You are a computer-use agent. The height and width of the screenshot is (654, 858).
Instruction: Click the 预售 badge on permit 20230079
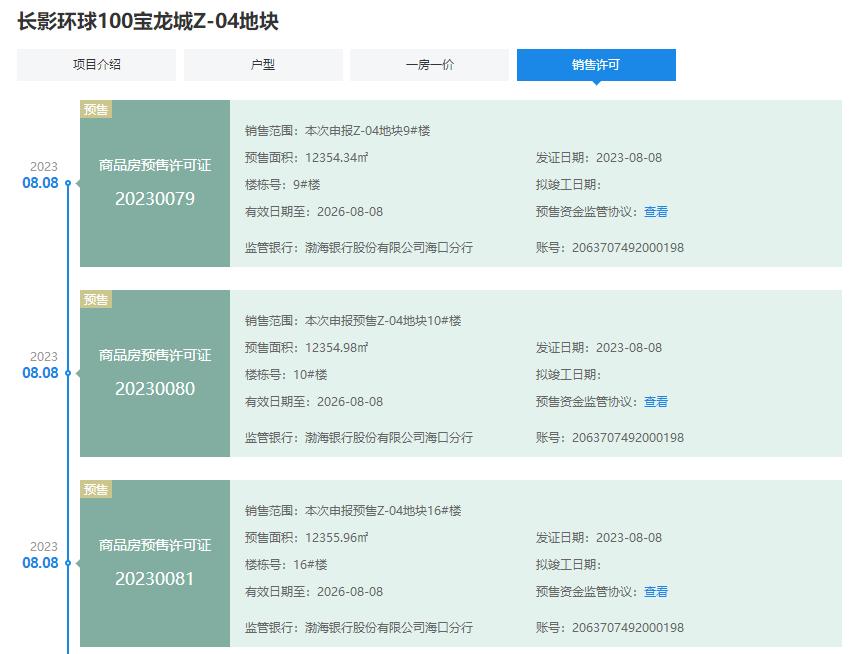click(x=97, y=110)
